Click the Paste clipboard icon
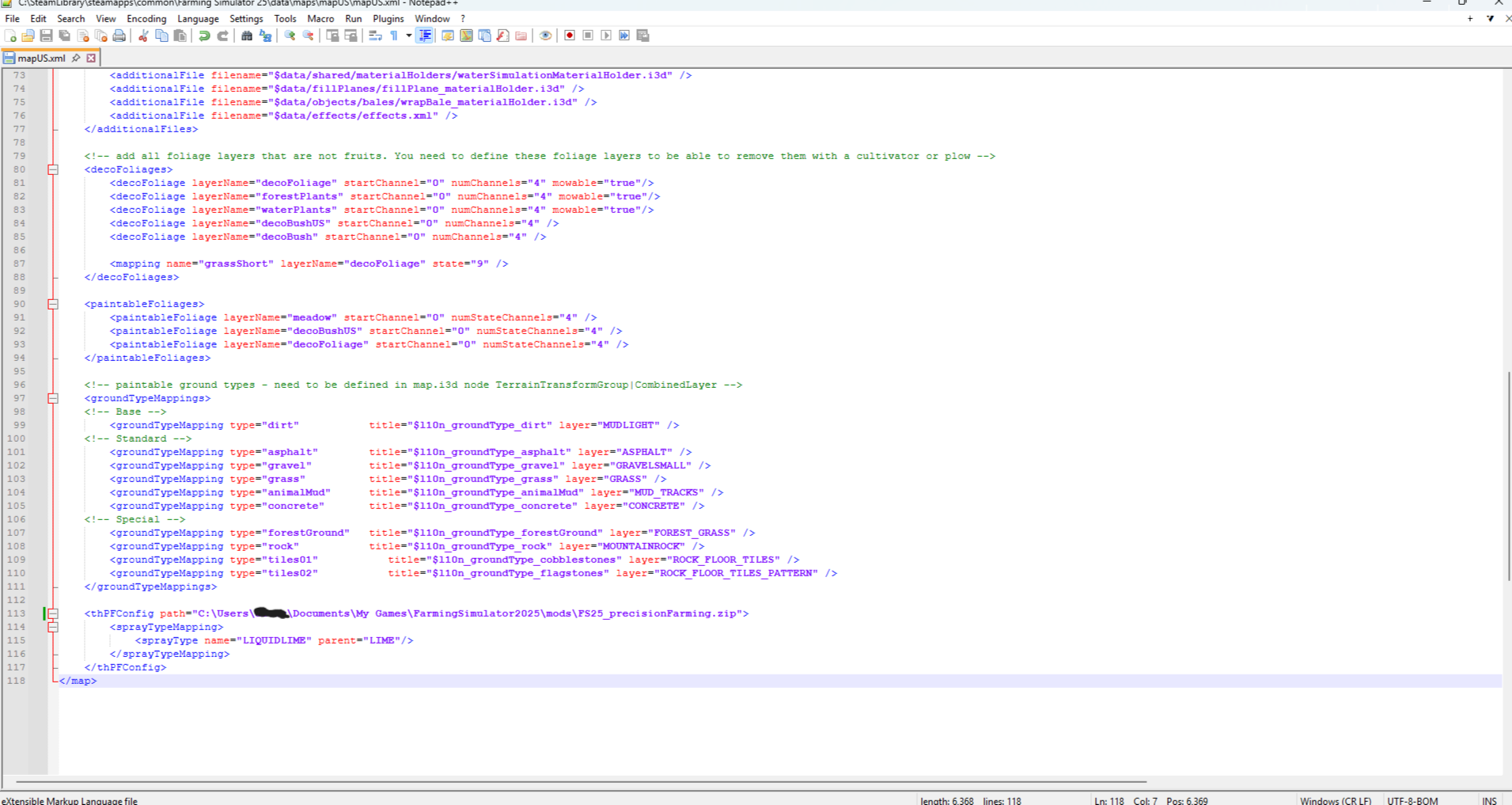Viewport: 1512px width, 805px height. (x=180, y=36)
